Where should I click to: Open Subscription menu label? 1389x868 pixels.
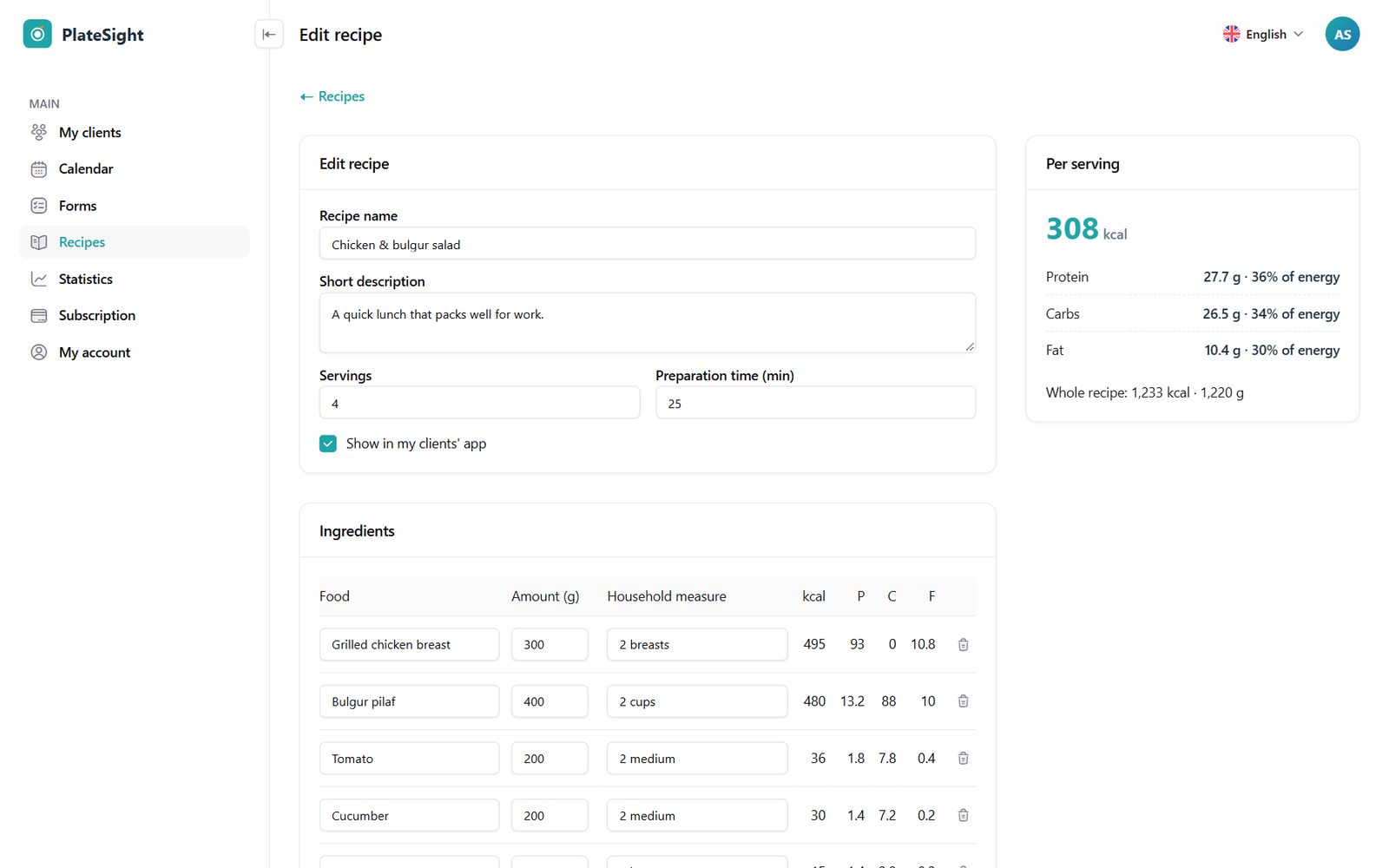97,315
